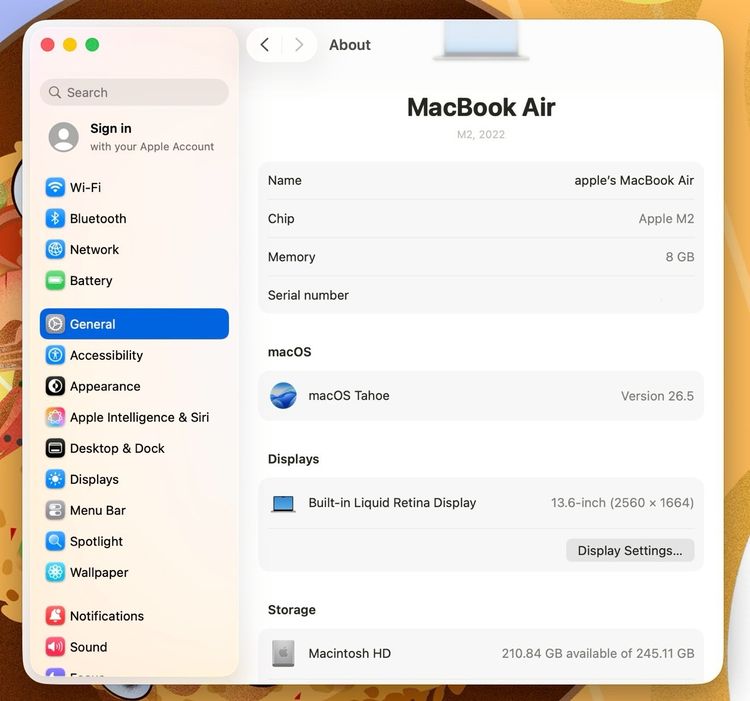Click 'M2, 2022' subtitle
750x701 pixels.
pos(481,135)
